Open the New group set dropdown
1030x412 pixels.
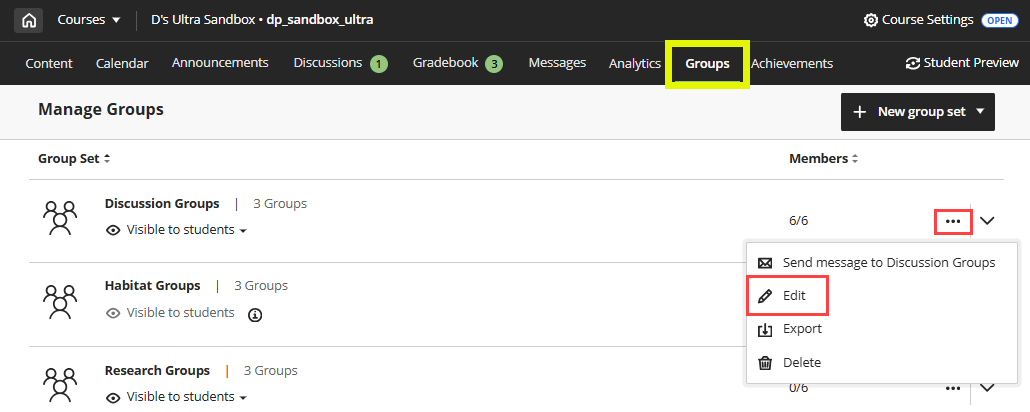tap(918, 112)
